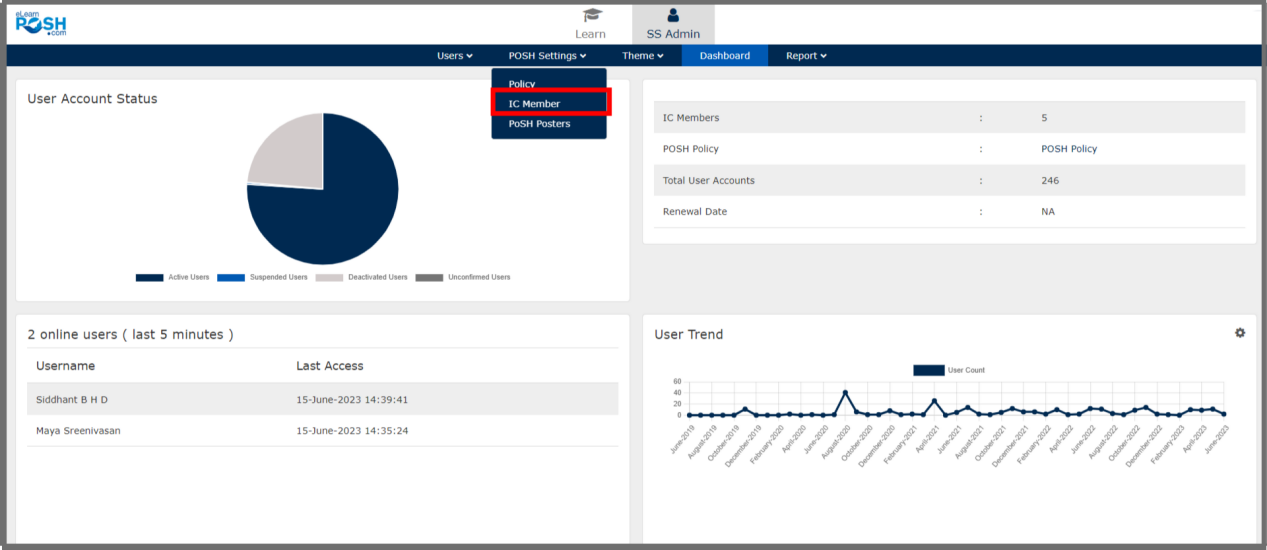Select PoSH Posters menu entry

[539, 124]
